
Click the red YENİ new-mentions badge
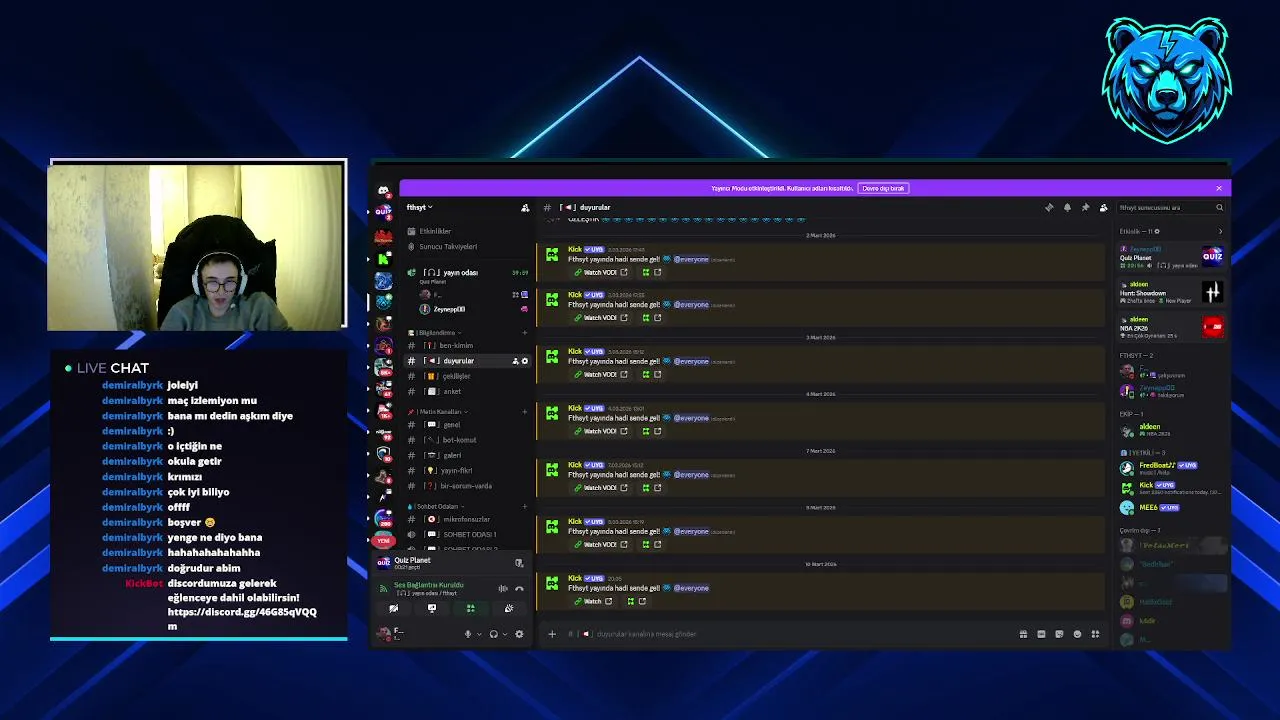[383, 541]
